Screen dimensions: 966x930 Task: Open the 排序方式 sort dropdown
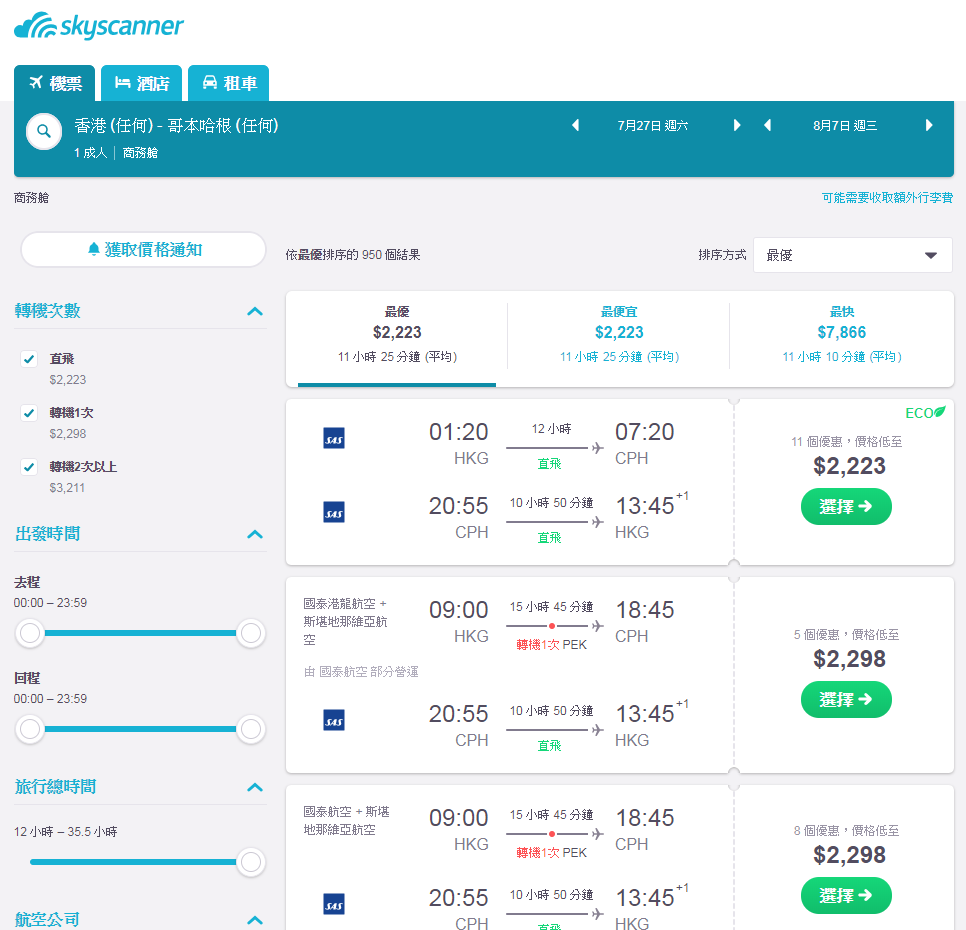[853, 255]
